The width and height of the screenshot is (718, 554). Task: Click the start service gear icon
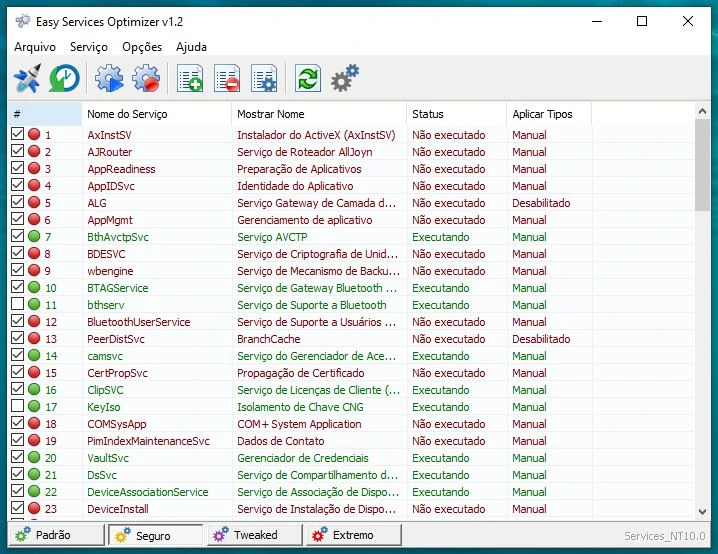tap(109, 78)
